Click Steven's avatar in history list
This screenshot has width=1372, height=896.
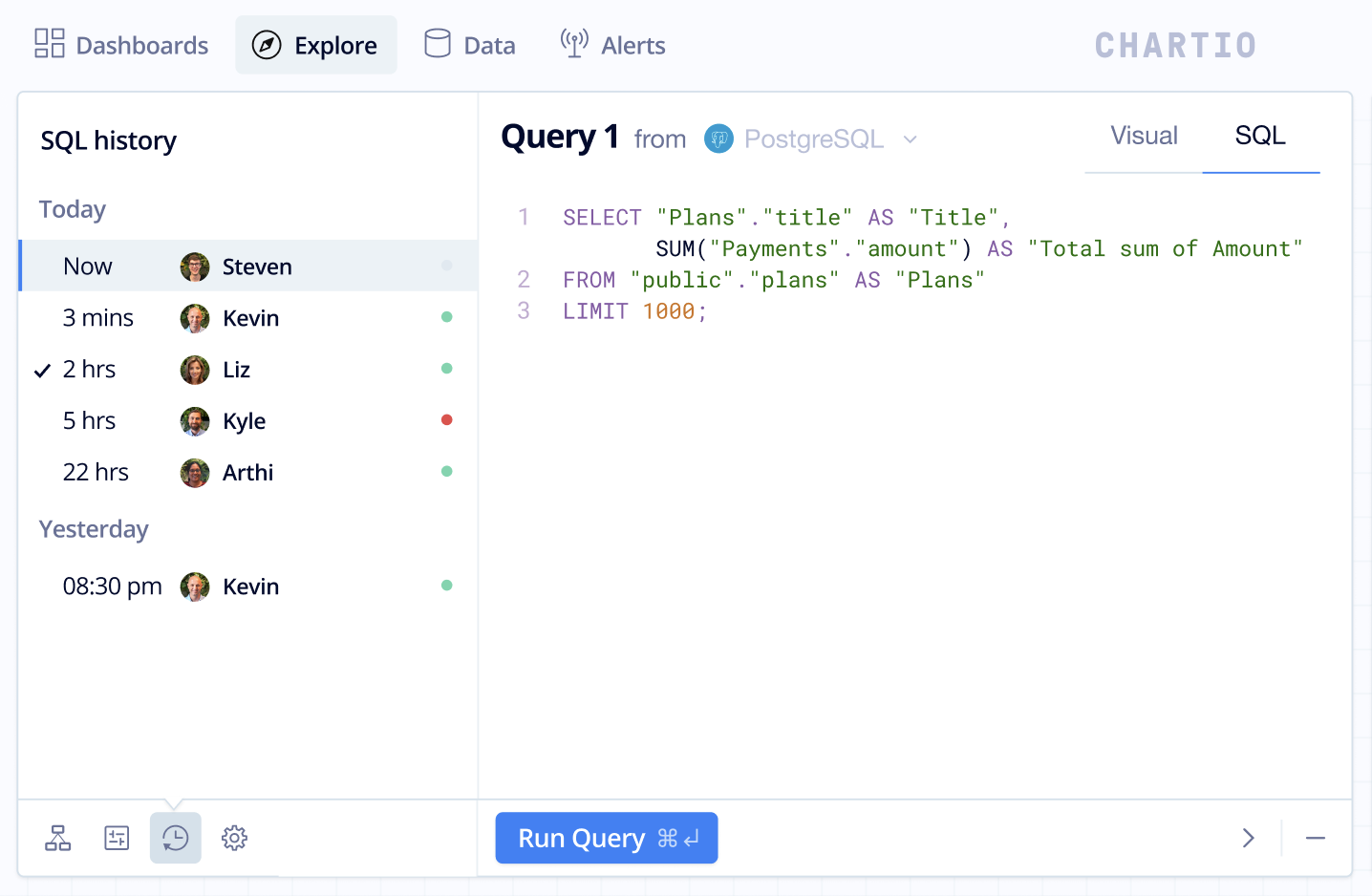[195, 267]
